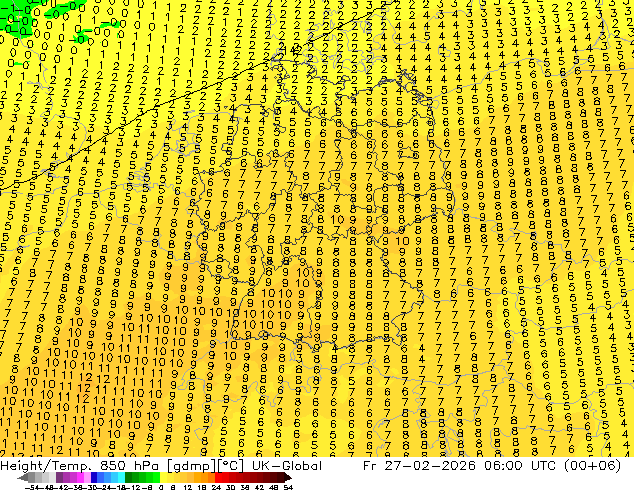The height and width of the screenshot is (490, 634).
Task: Pick the dark purple swatch above '-42'
Action: coord(59,477)
